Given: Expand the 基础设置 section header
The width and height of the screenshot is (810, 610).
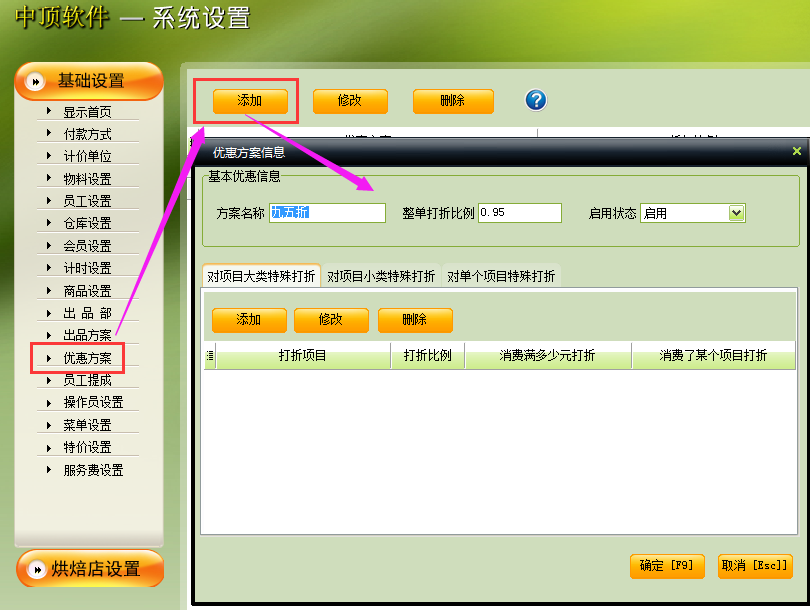Looking at the screenshot, I should click(x=89, y=81).
